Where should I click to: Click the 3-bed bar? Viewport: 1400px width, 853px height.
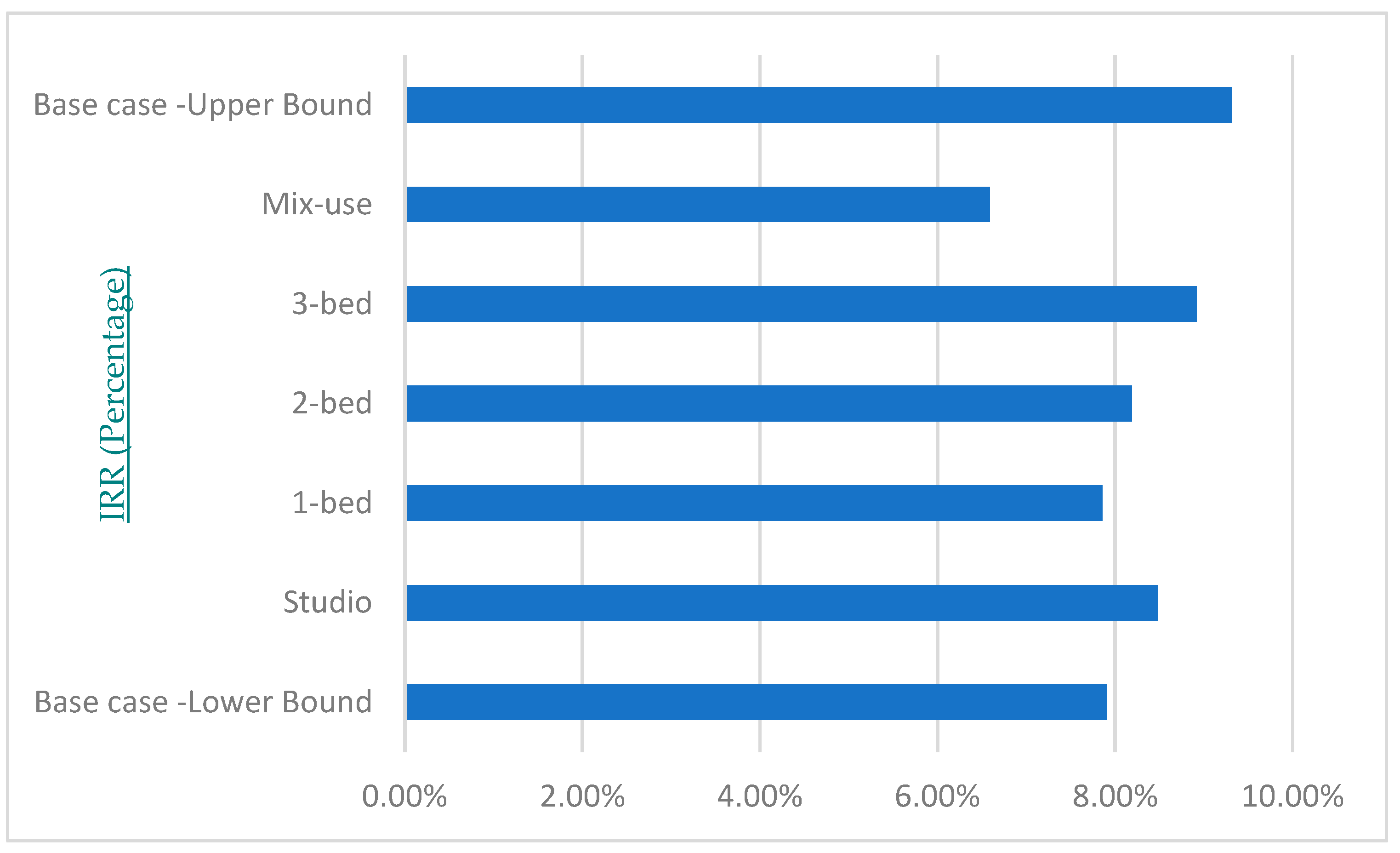(801, 304)
